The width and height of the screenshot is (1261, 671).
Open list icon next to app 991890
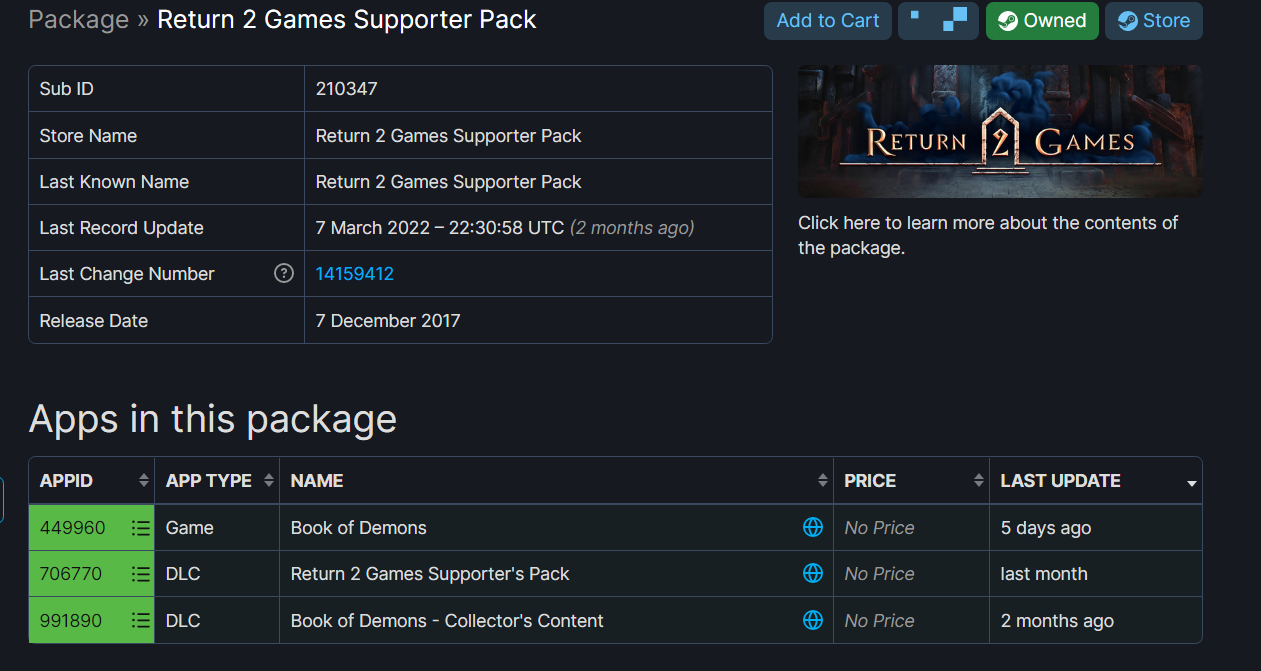141,621
